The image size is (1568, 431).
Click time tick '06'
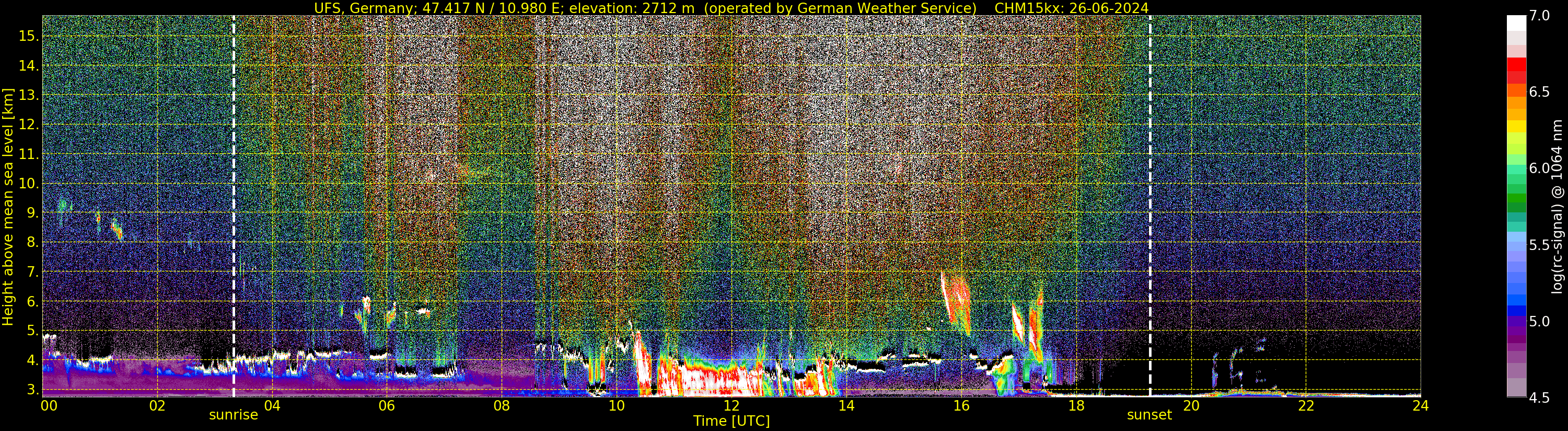pos(387,405)
